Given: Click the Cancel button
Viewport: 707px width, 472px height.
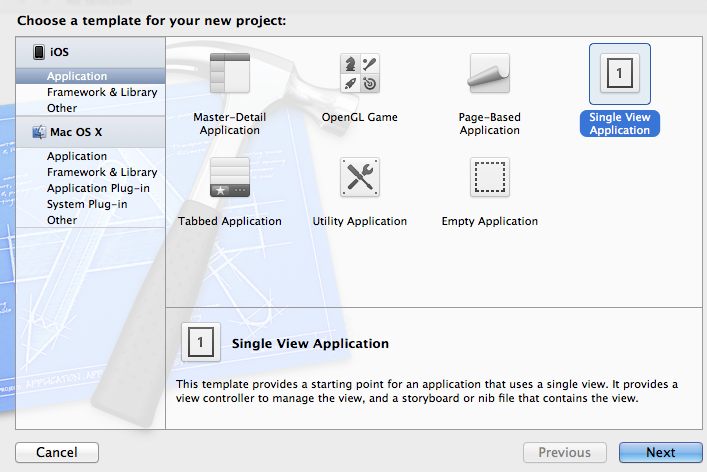Looking at the screenshot, I should tap(57, 452).
